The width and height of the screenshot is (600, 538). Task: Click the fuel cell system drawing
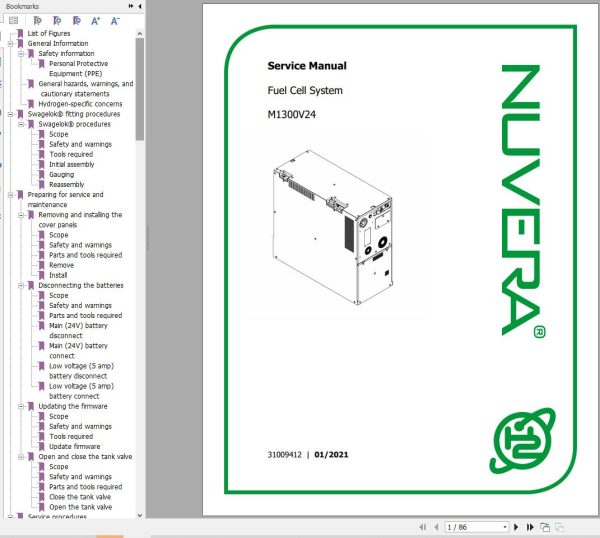pos(333,227)
